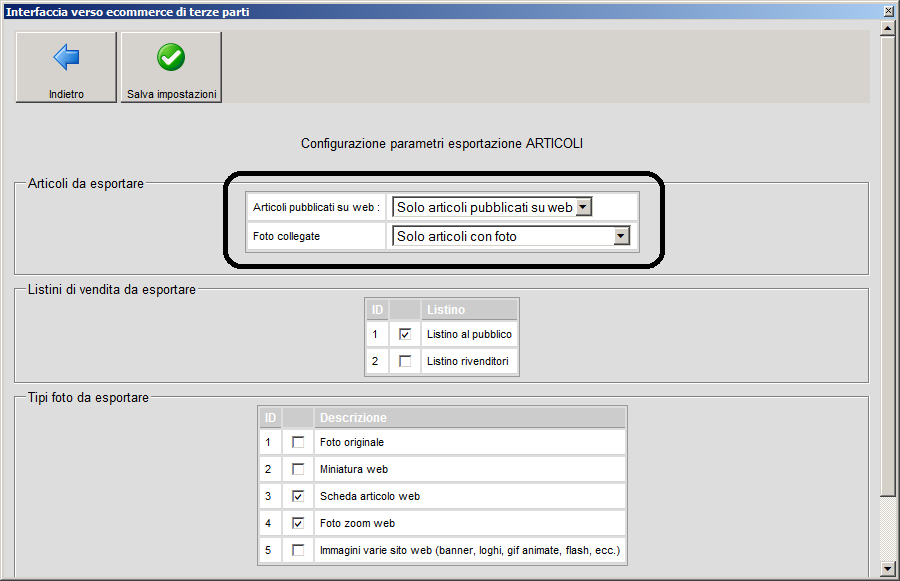
Task: Click 'Solo articoli pubblicati su web' value
Action: [484, 207]
